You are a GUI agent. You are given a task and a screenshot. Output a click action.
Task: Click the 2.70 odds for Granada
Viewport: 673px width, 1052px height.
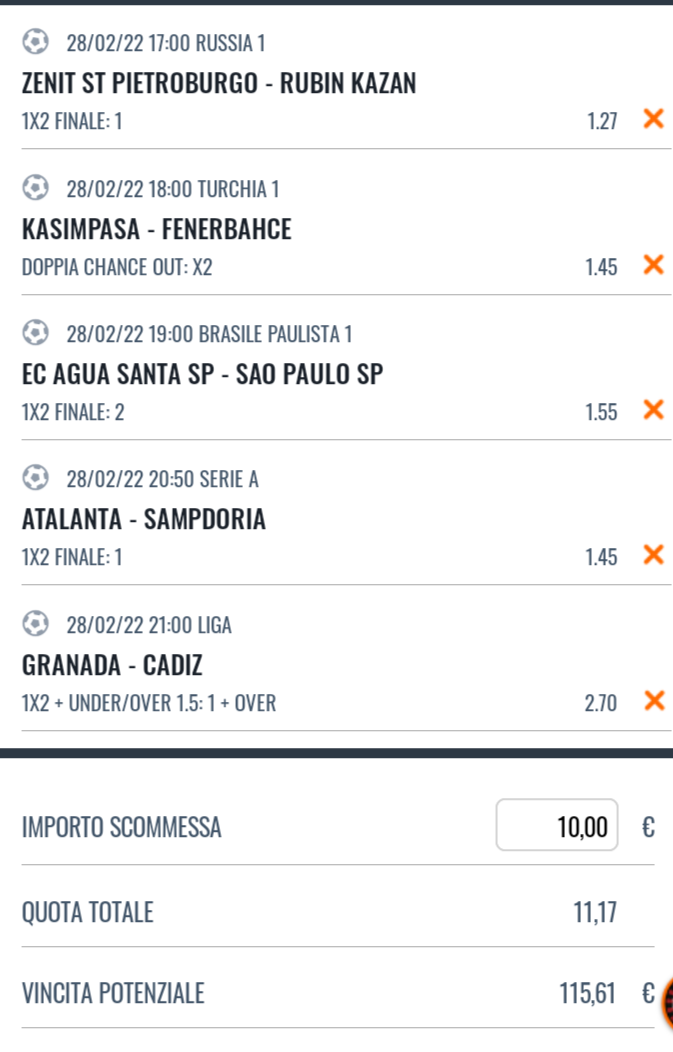click(x=601, y=702)
